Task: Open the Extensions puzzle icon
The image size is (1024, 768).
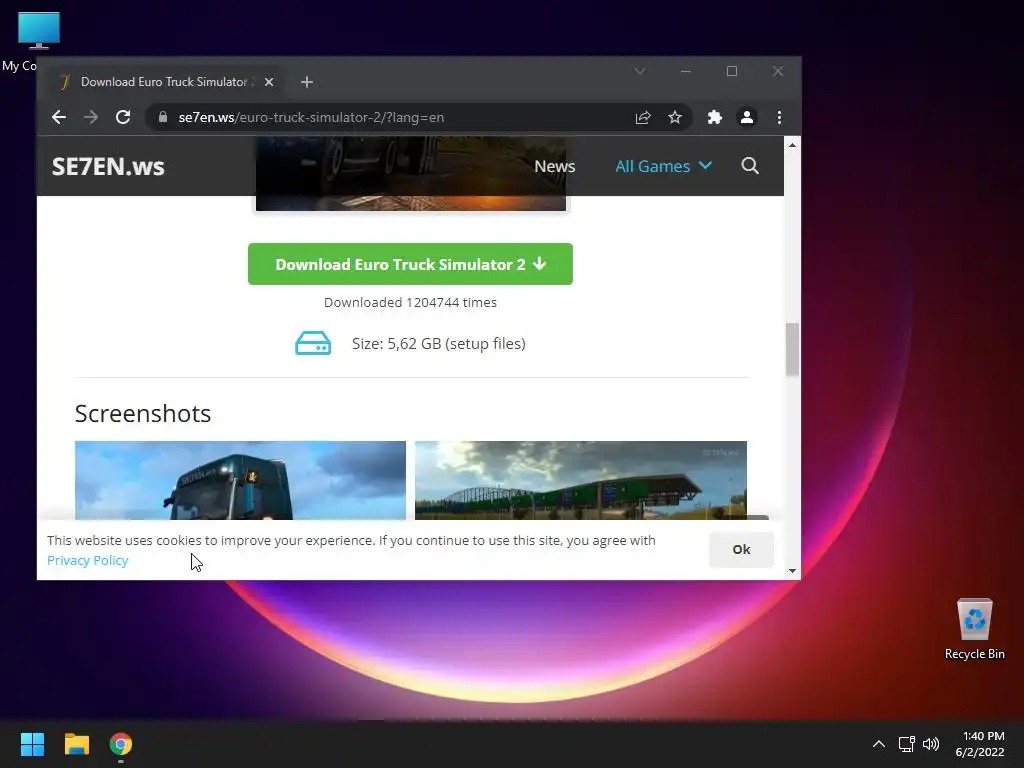Action: tap(715, 118)
